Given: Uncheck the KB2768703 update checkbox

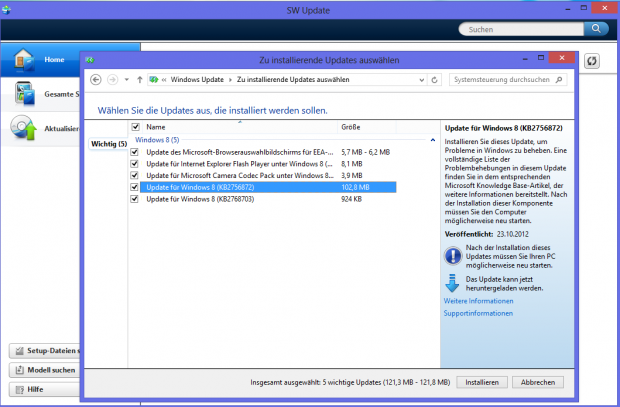Looking at the screenshot, I should pyautogui.click(x=134, y=199).
